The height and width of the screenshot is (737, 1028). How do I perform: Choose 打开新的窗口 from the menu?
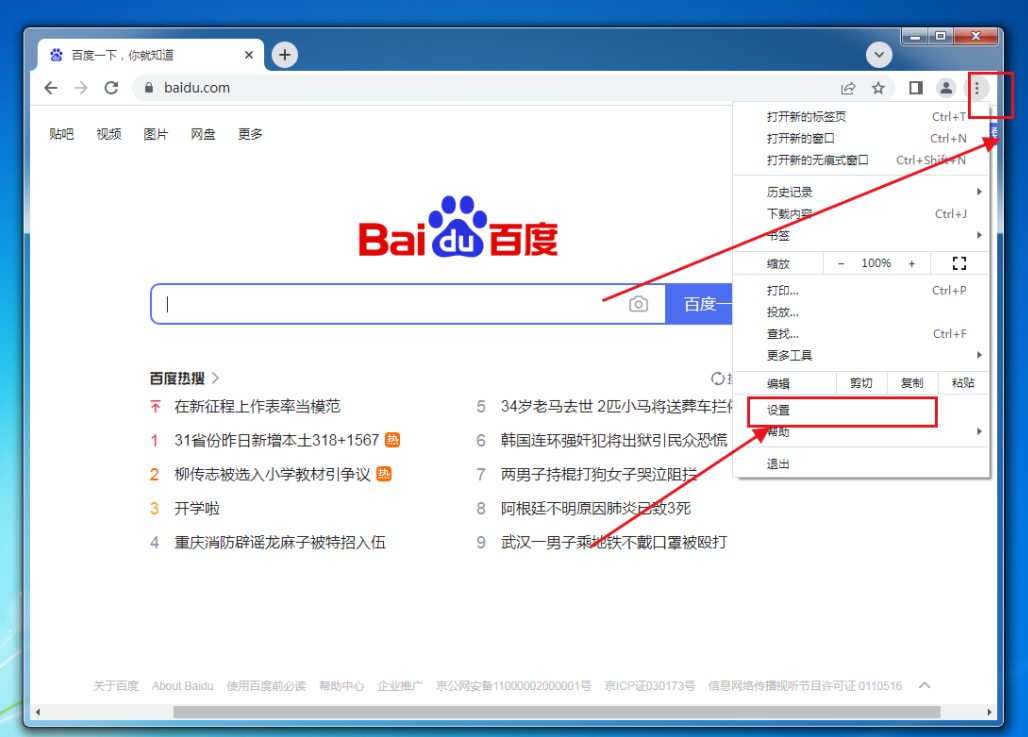(861, 138)
